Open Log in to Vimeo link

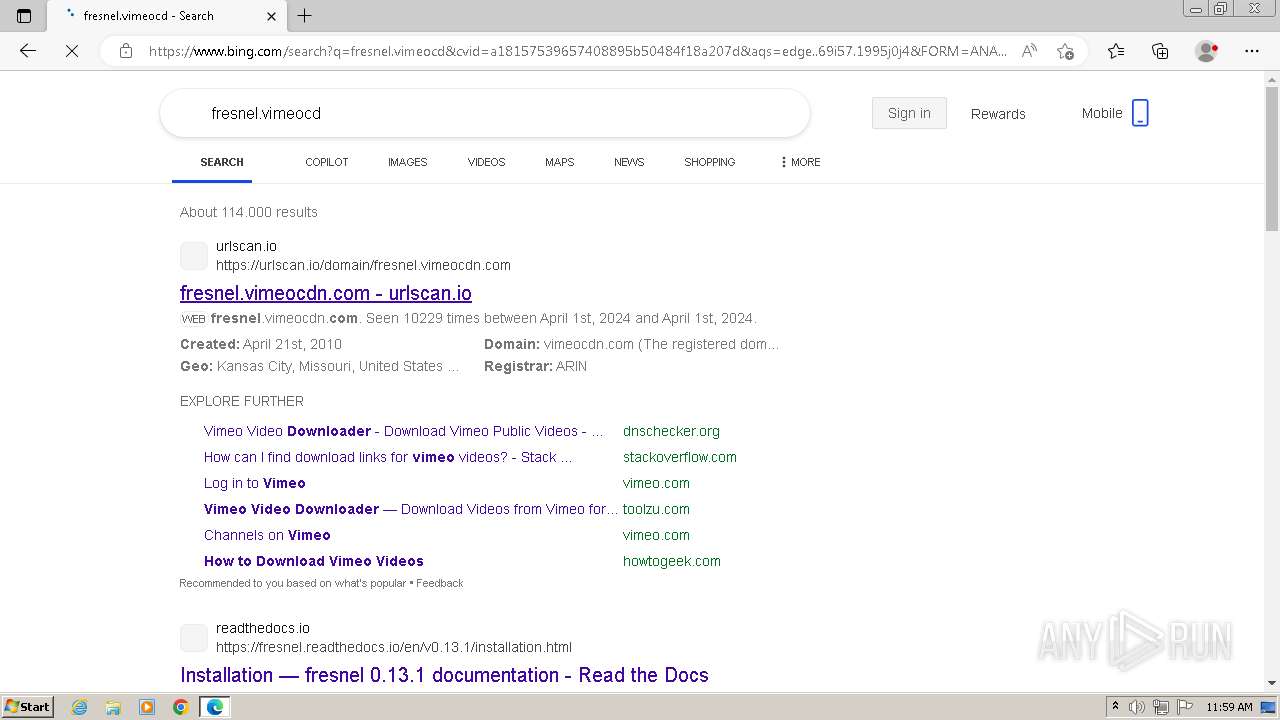tap(255, 483)
